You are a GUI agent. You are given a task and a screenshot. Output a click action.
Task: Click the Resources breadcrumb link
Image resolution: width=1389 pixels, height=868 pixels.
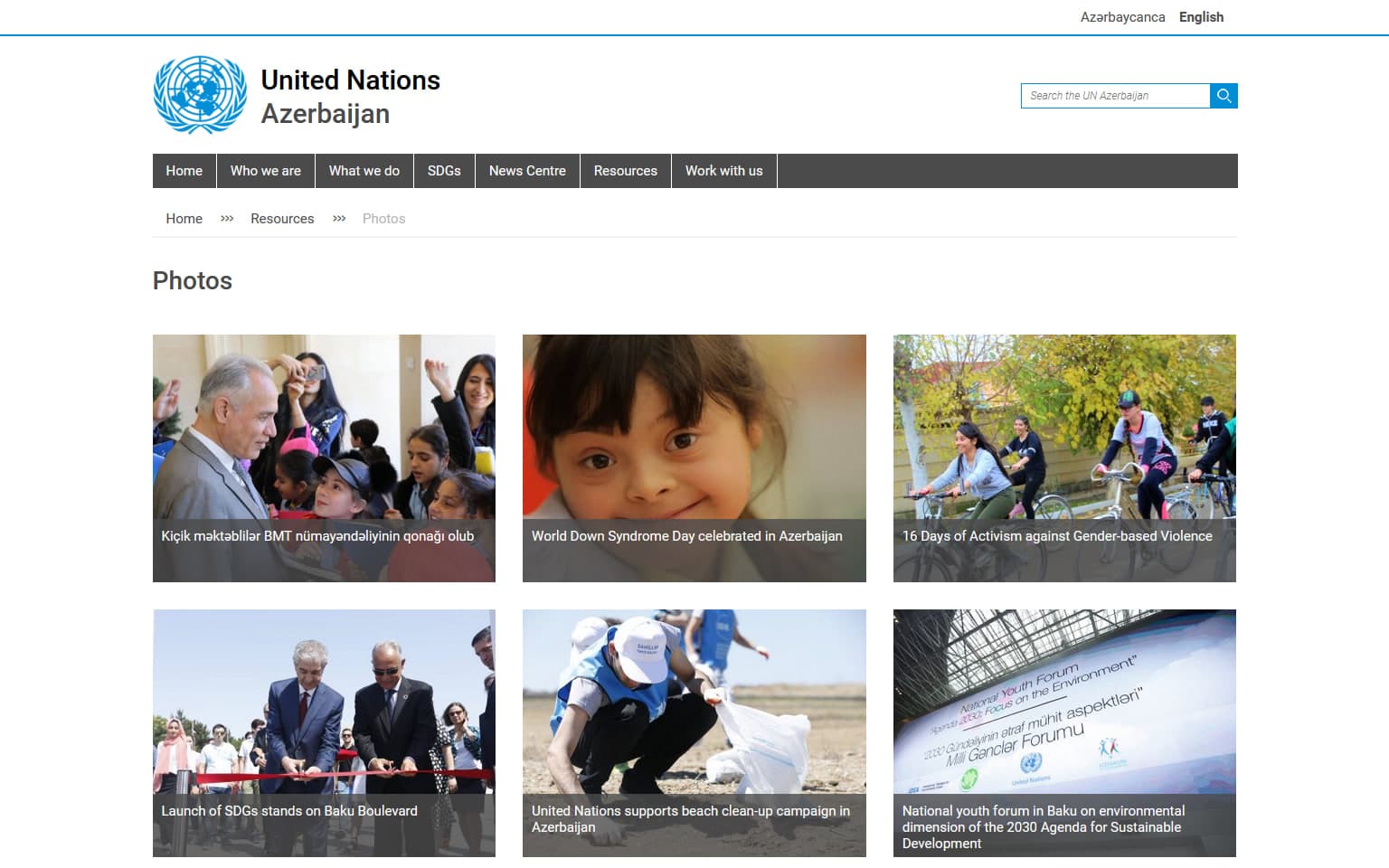[x=282, y=219]
